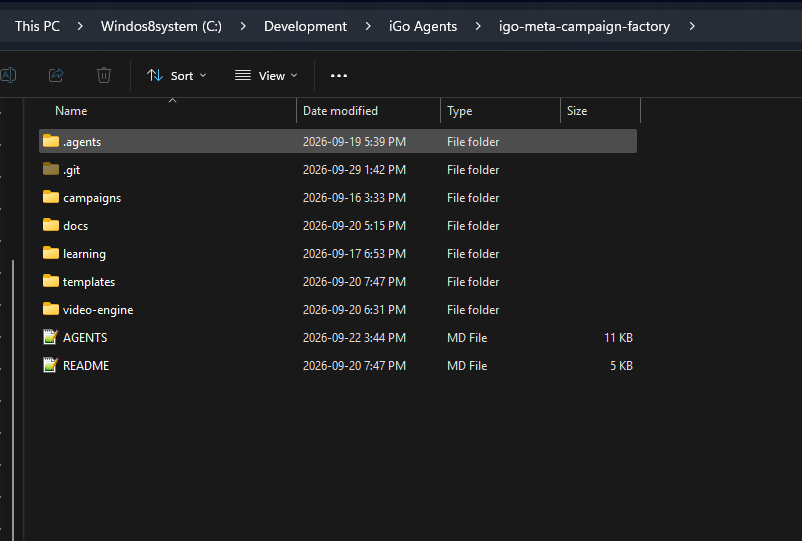Screen dimensions: 802x541
Task: Open the See more ellipsis menu
Action: (x=339, y=76)
